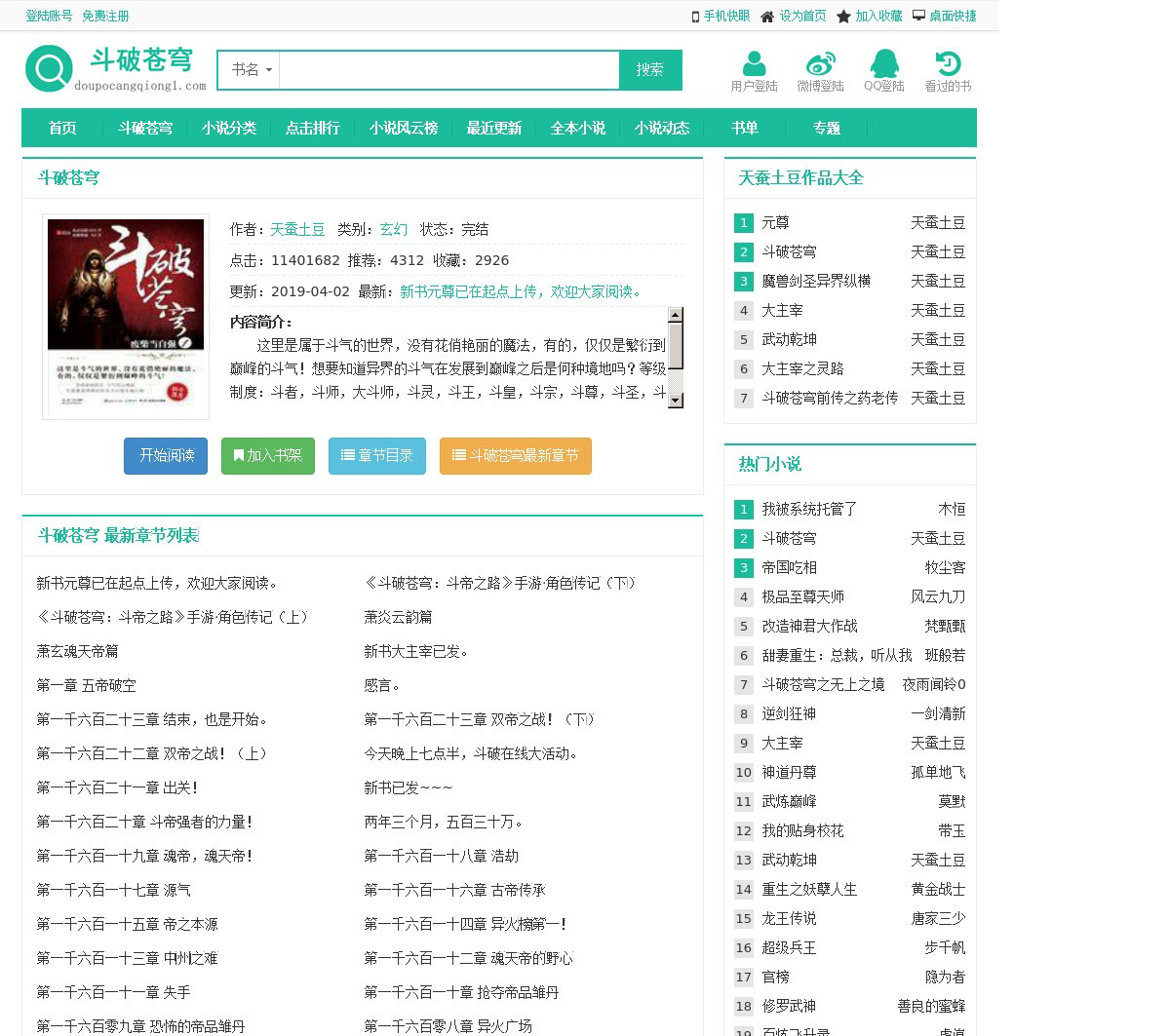This screenshot has width=1170, height=1036.
Task: Click the search text input field
Action: tap(449, 70)
